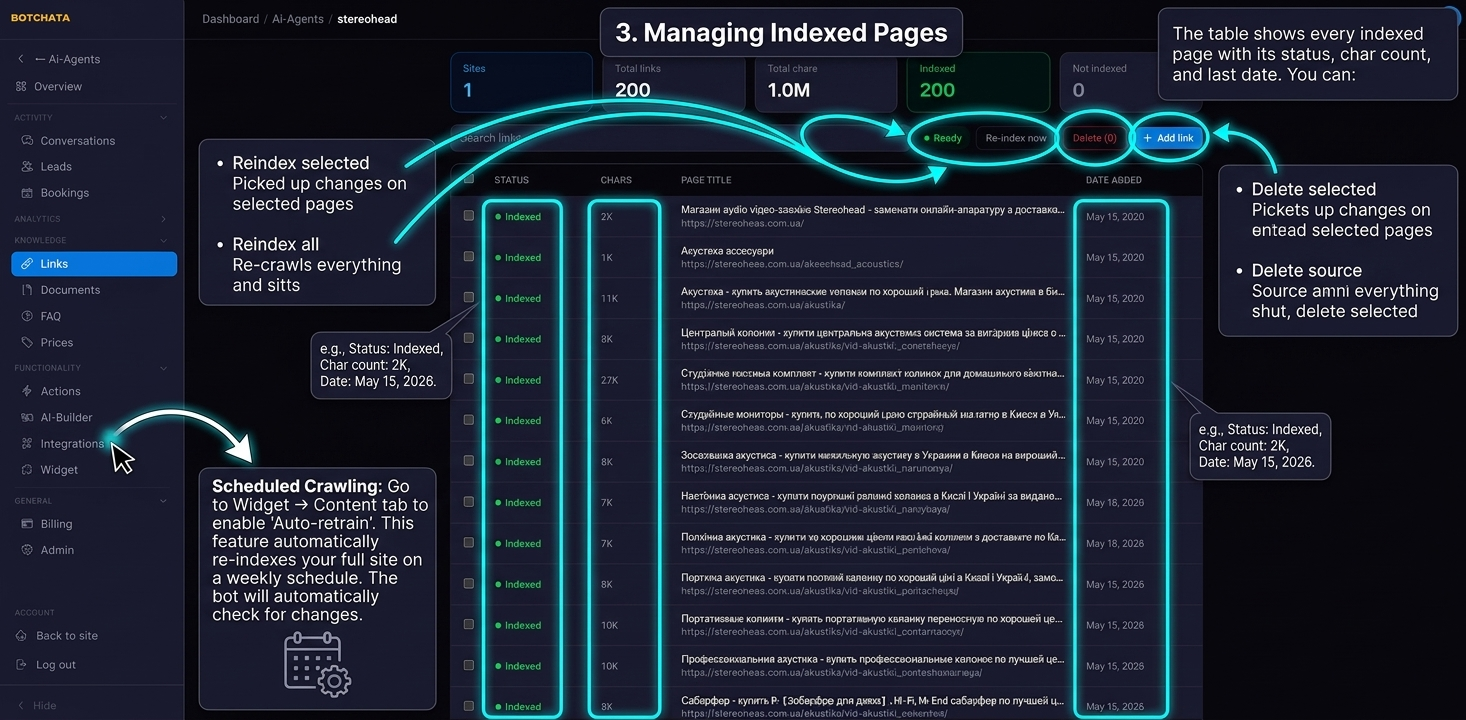Click the Hide sidebar arrow icon

pos(21,706)
